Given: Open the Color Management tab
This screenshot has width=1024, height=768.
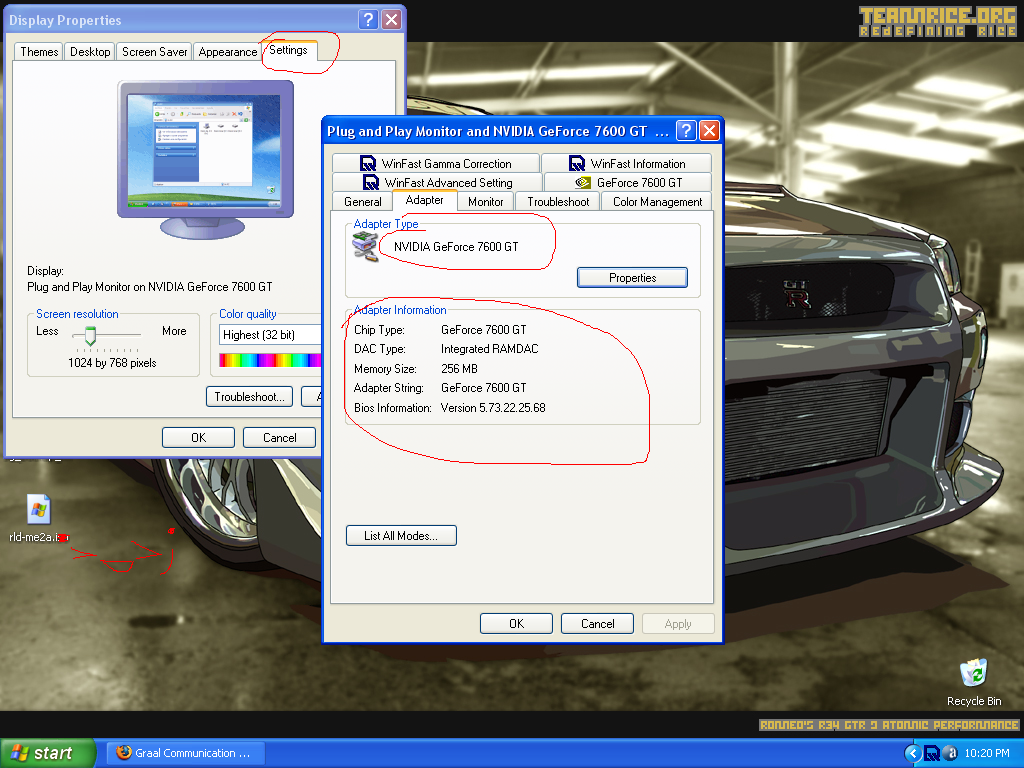Looking at the screenshot, I should [657, 202].
